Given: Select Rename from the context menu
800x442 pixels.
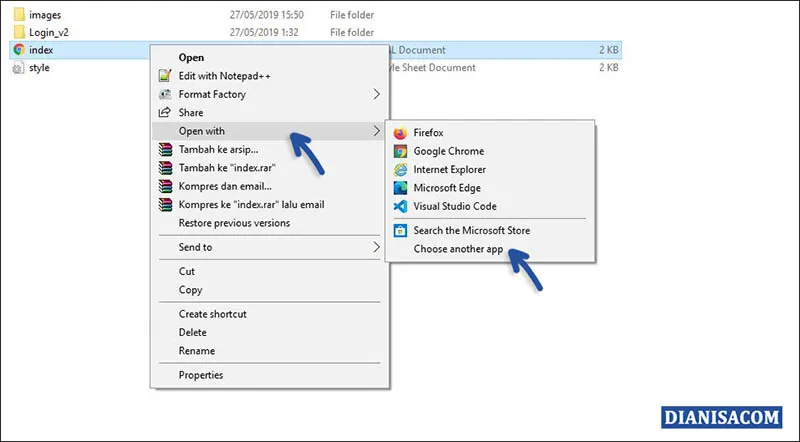Looking at the screenshot, I should 270,351.
